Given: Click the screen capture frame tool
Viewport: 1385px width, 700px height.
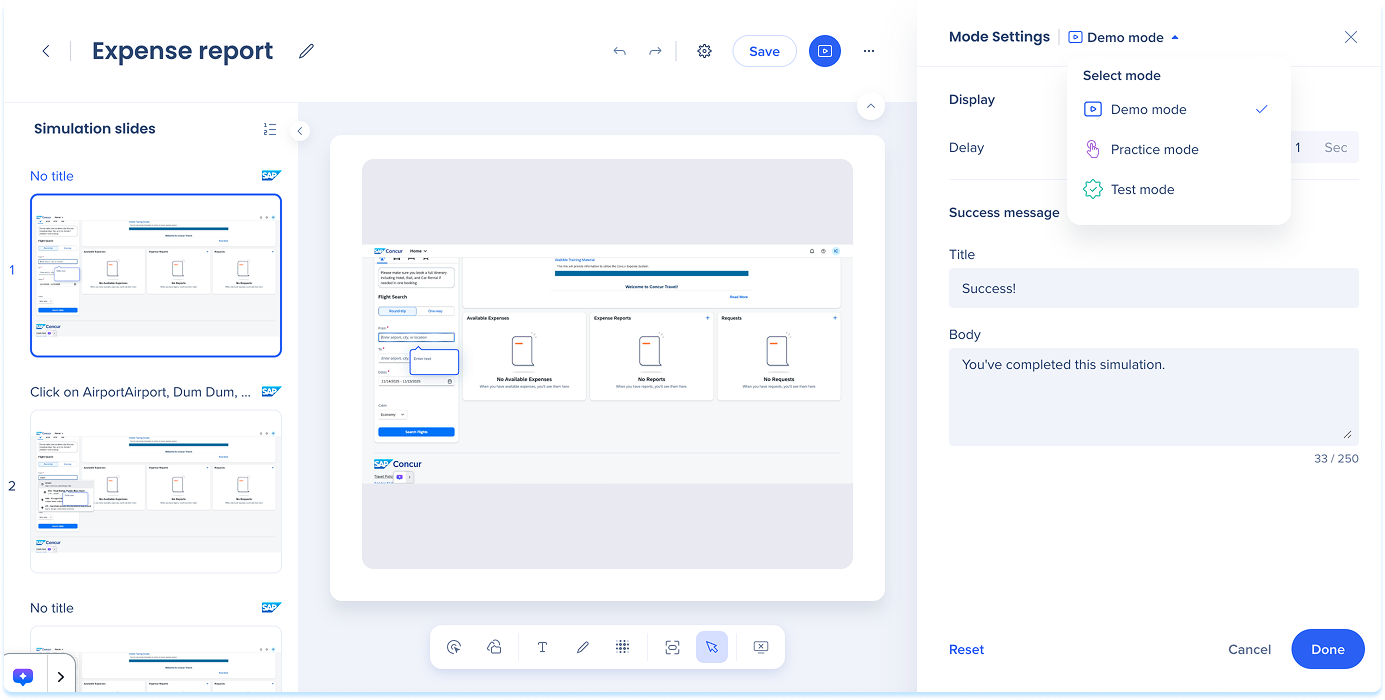Looking at the screenshot, I should [x=672, y=647].
